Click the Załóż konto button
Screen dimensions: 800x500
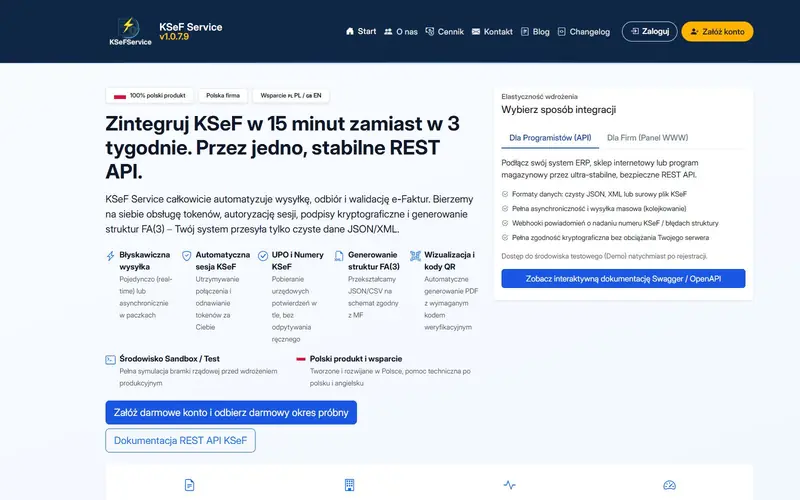point(717,32)
